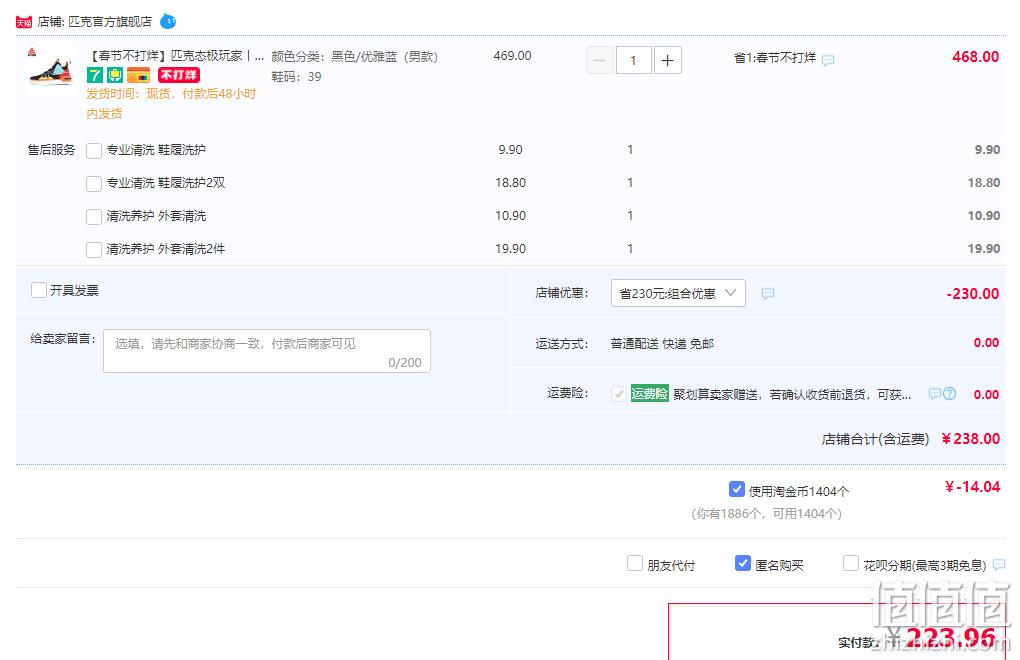Click the 售后服务 label

click(x=51, y=150)
